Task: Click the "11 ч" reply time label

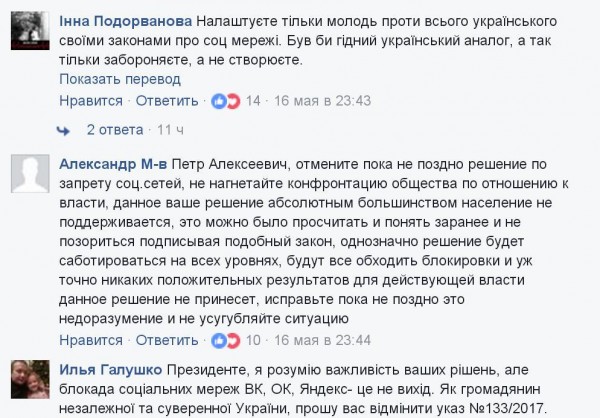Action: 173,129
